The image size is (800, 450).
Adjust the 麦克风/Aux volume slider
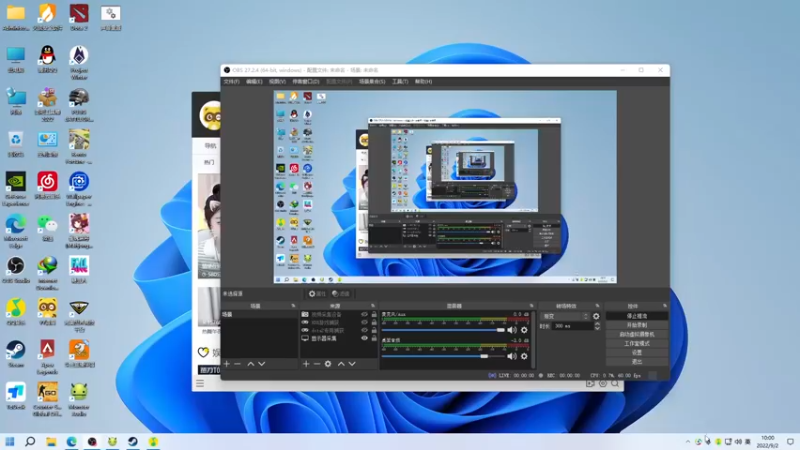443,330
